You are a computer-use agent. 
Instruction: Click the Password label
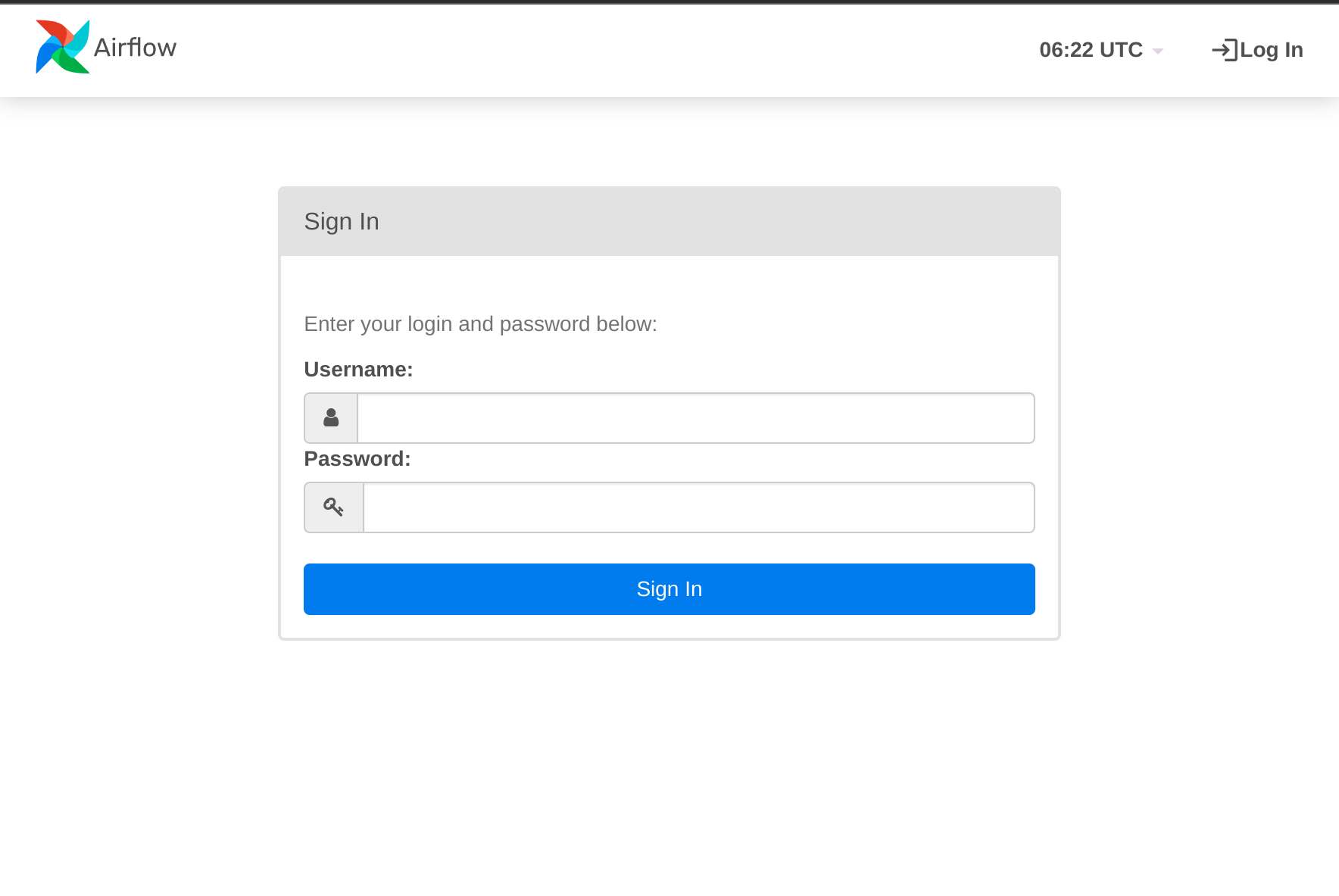pyautogui.click(x=357, y=459)
